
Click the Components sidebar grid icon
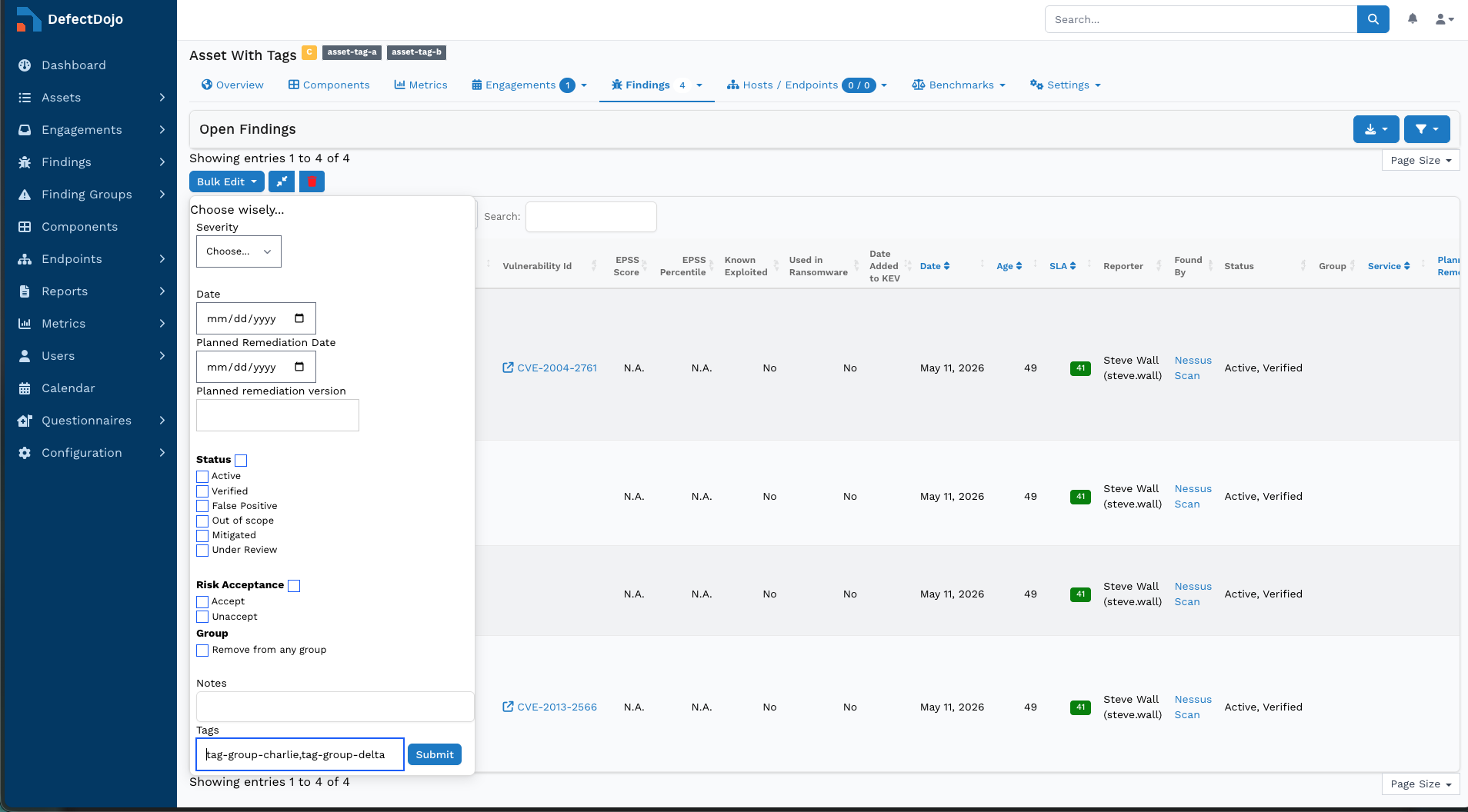(25, 227)
